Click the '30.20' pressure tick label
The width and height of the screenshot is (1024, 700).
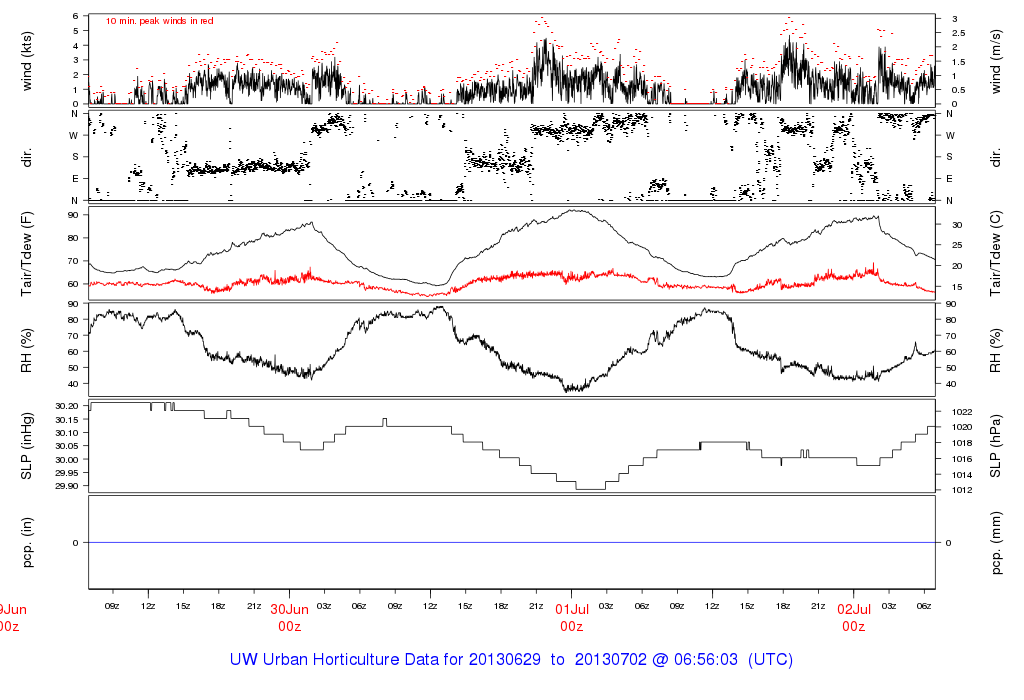67,406
